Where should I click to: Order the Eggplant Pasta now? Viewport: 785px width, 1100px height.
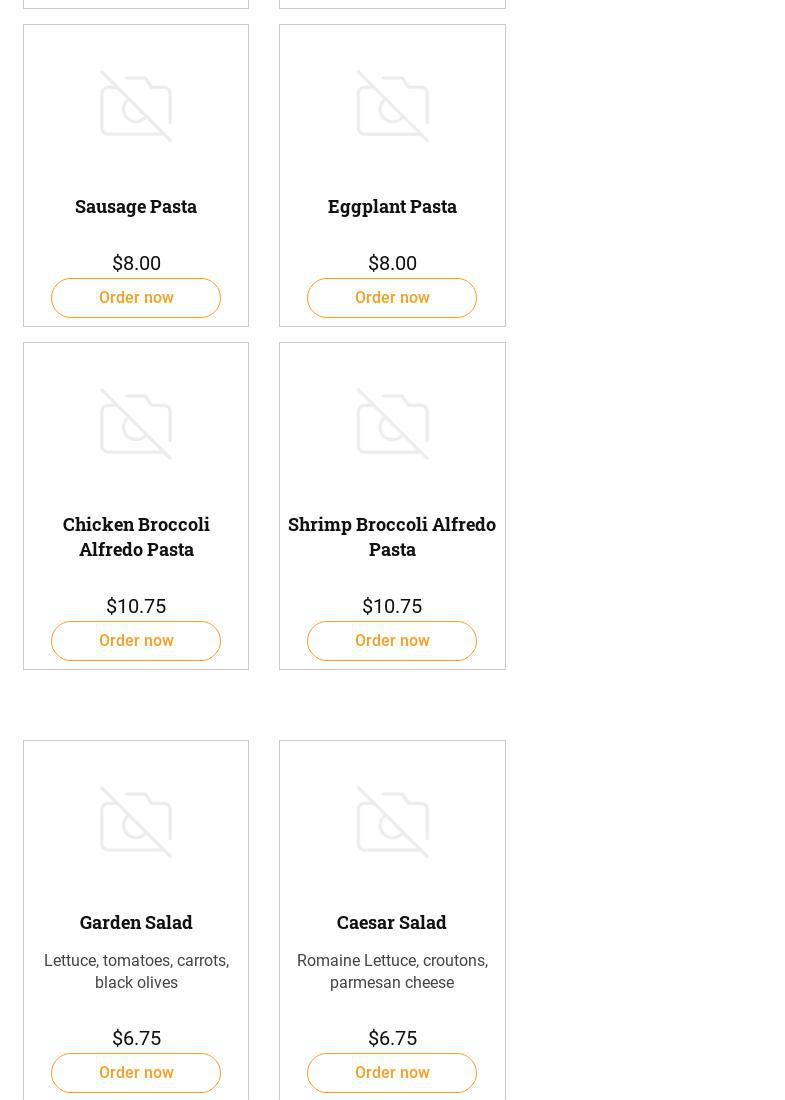[x=392, y=298]
